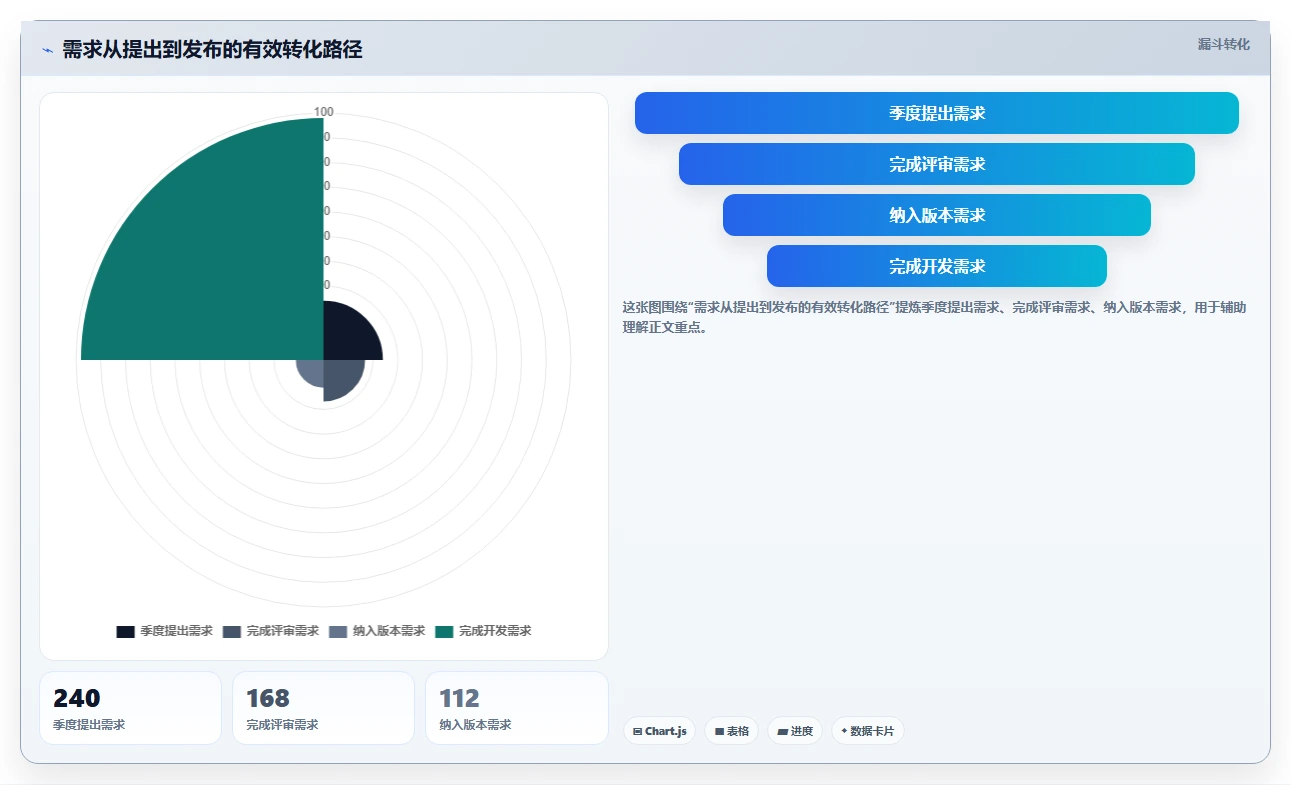The width and height of the screenshot is (1291, 785).
Task: Click the chart axis label 100
Action: [x=324, y=112]
